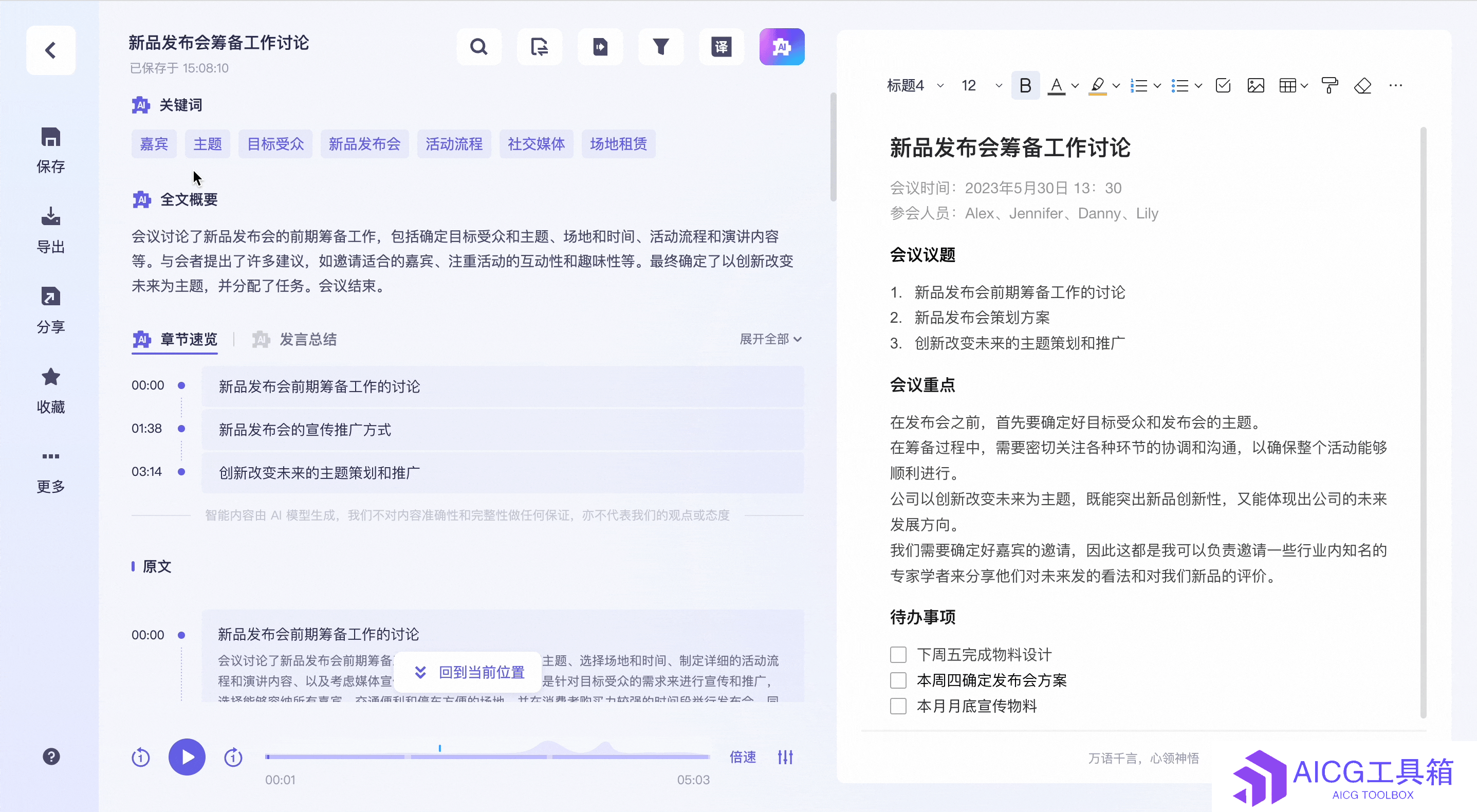Open the More (更多) sidebar menu
1477x812 pixels.
point(50,471)
